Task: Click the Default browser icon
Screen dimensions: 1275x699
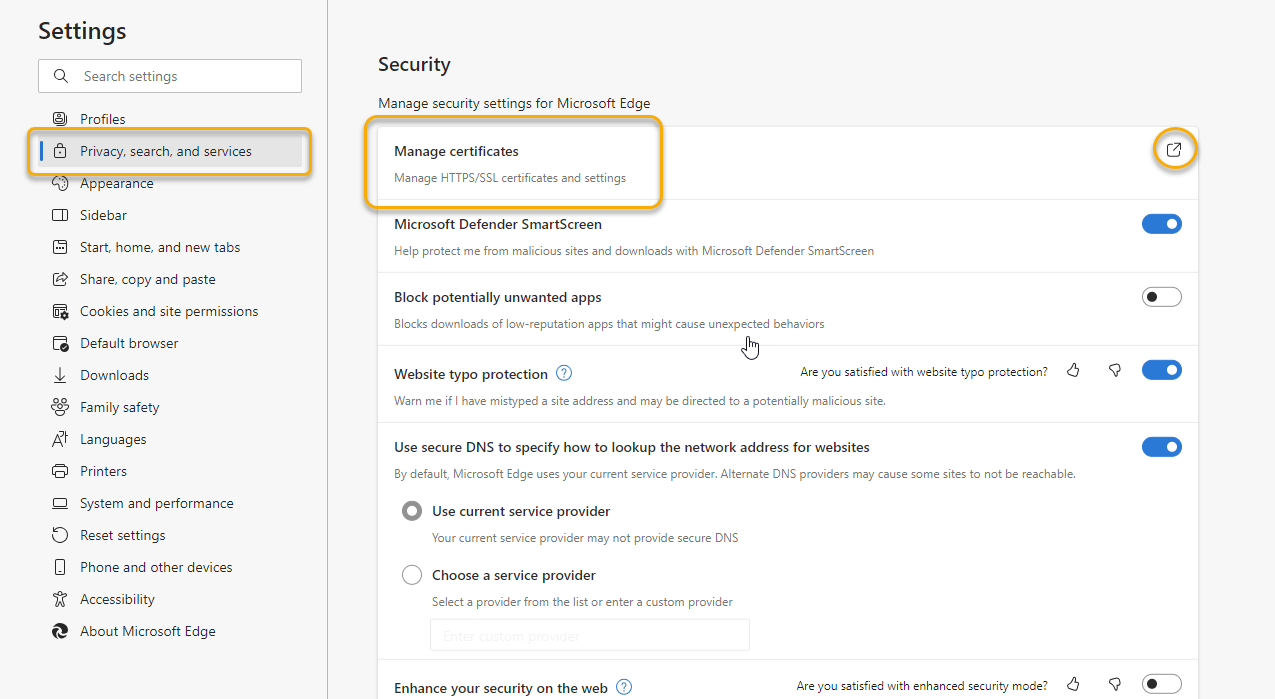Action: coord(60,343)
